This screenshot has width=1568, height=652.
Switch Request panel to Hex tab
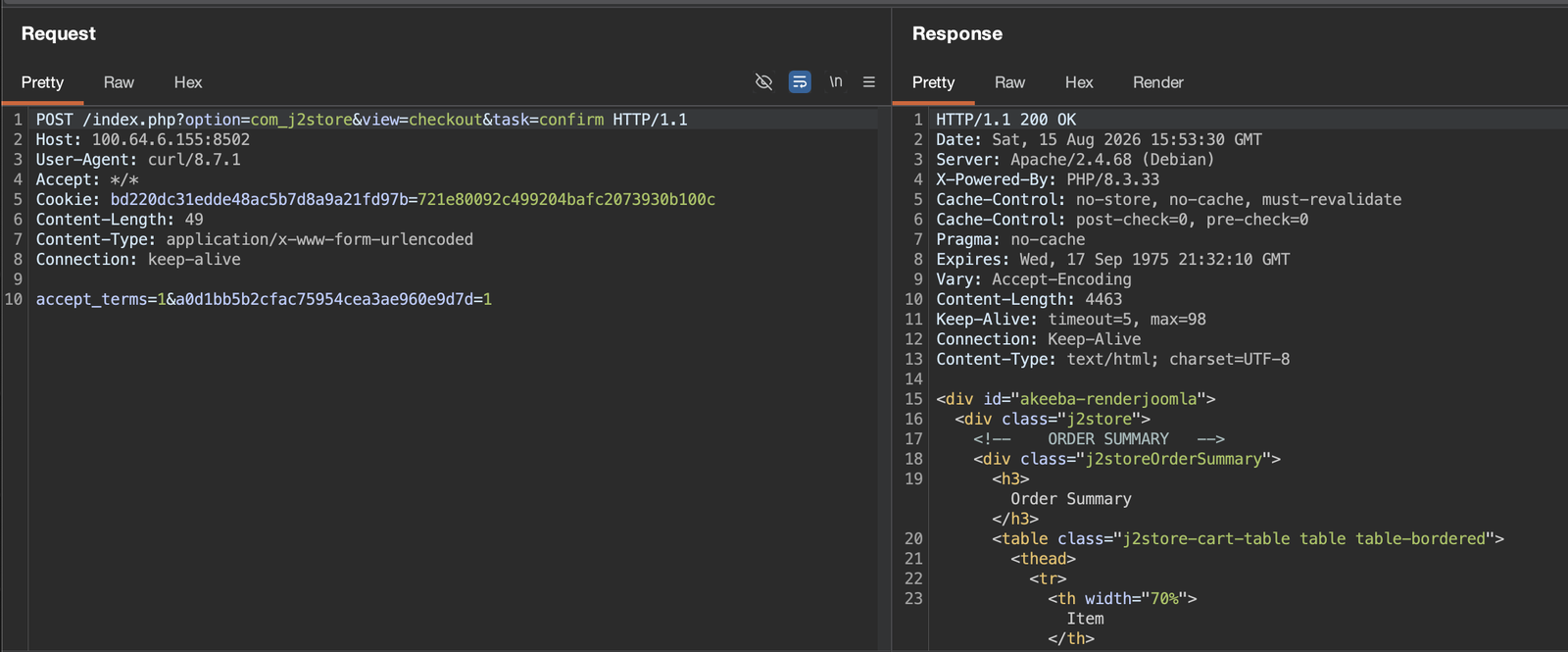188,82
